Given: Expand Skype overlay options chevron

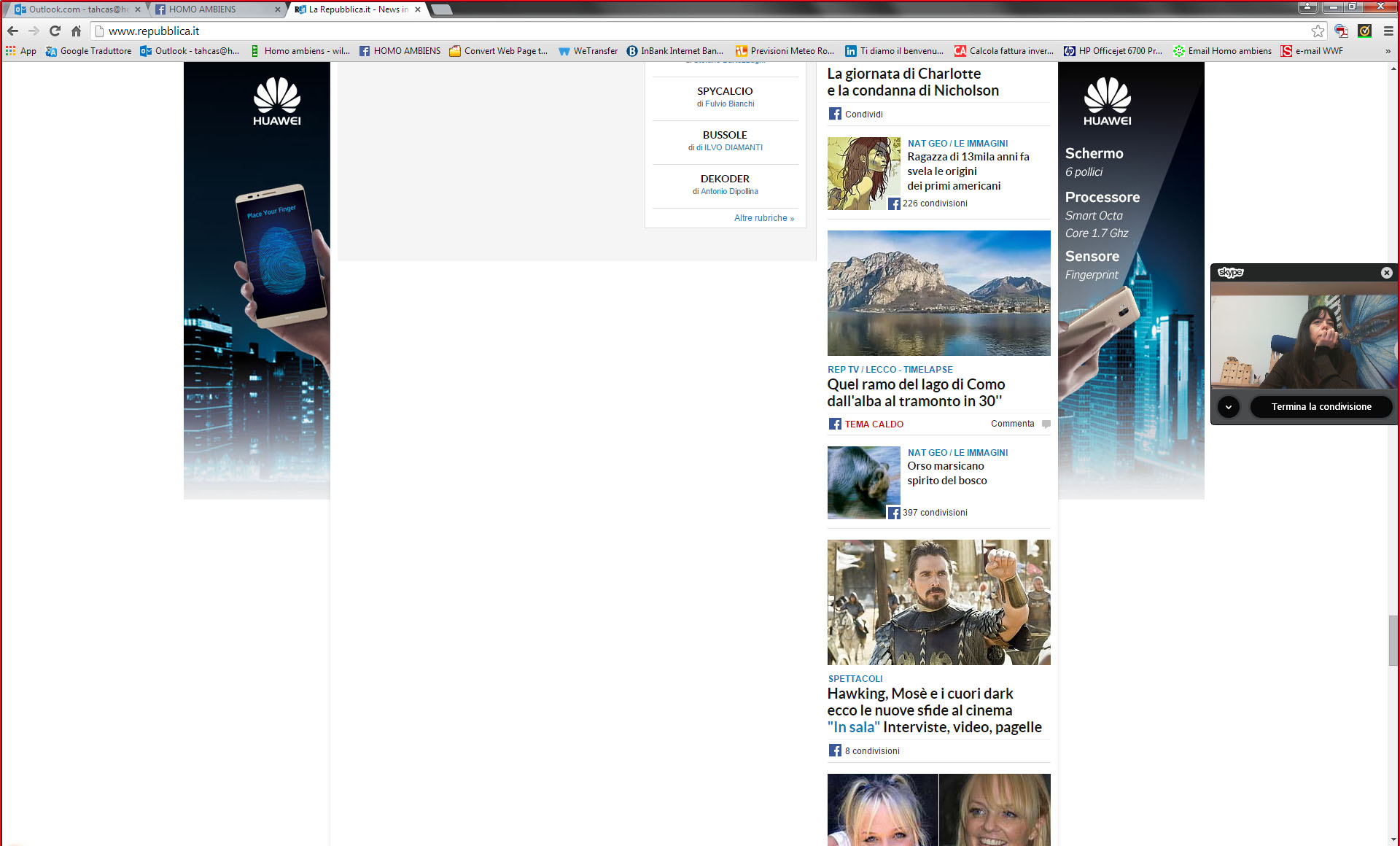Looking at the screenshot, I should pos(1229,407).
